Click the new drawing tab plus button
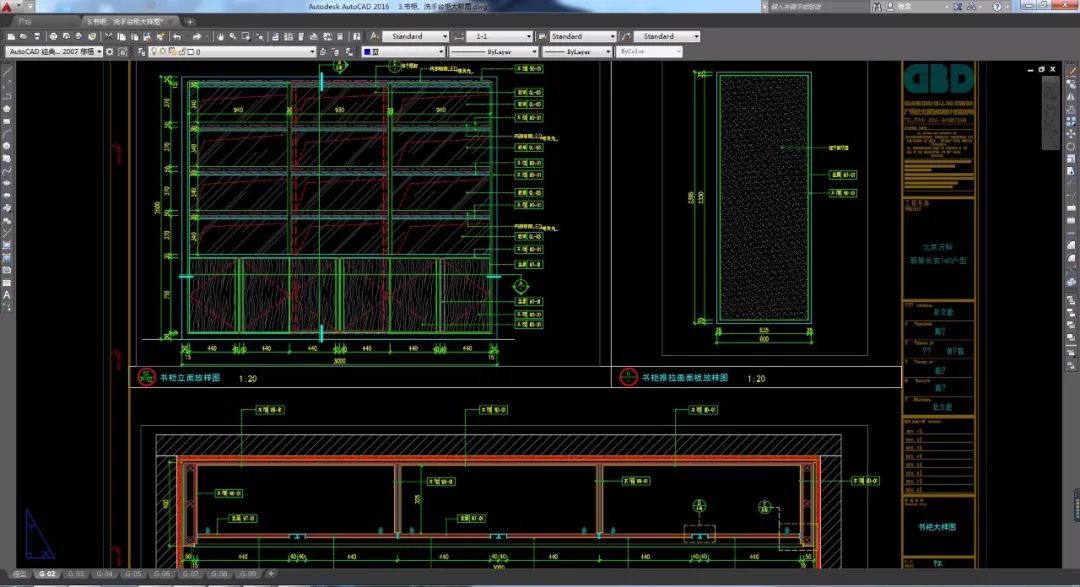Screen dimensions: 1080x587 point(190,20)
